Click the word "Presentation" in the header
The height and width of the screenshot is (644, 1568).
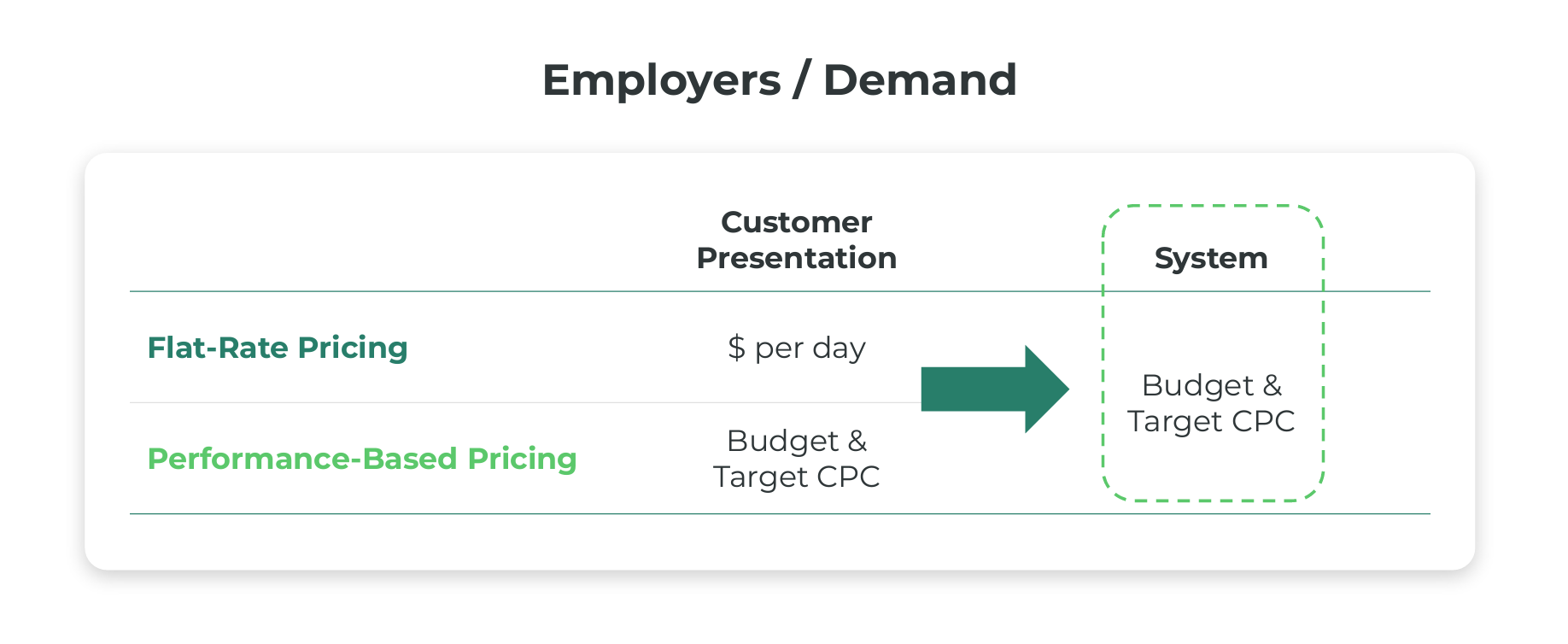(796, 258)
